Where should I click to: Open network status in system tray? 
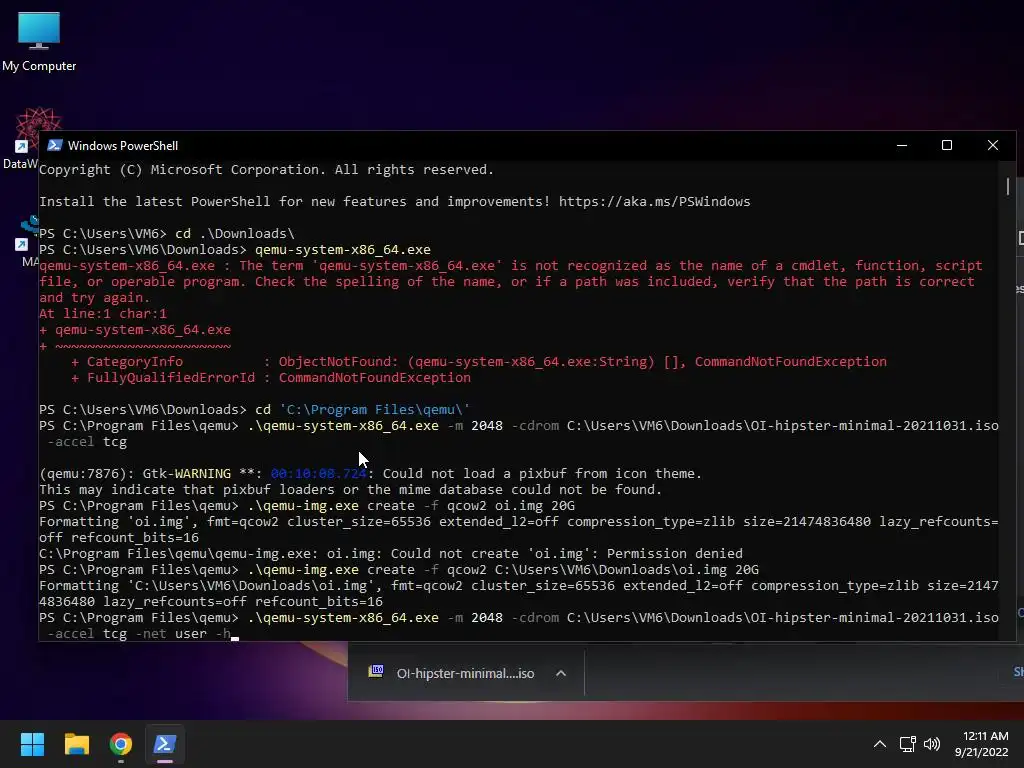click(x=907, y=744)
